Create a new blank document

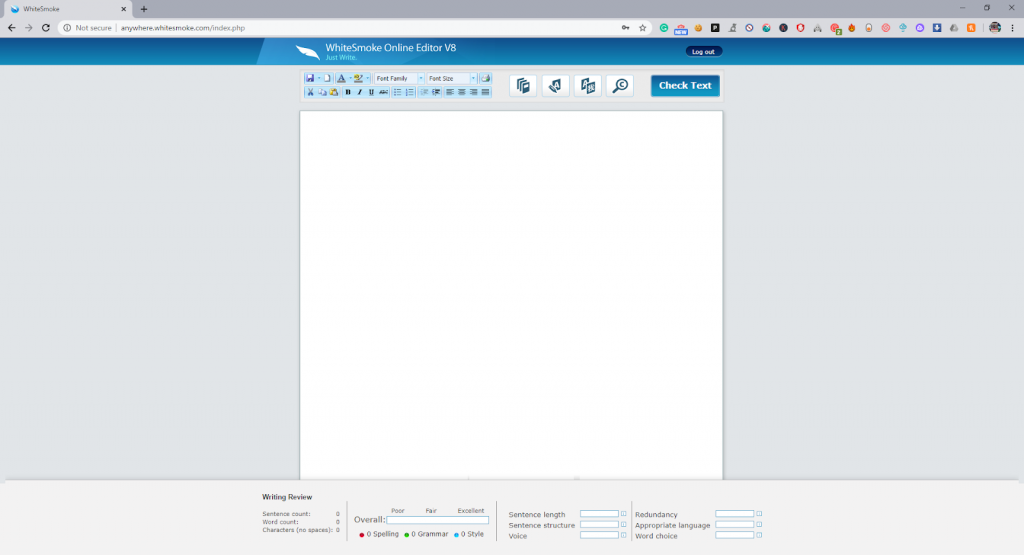click(x=327, y=78)
